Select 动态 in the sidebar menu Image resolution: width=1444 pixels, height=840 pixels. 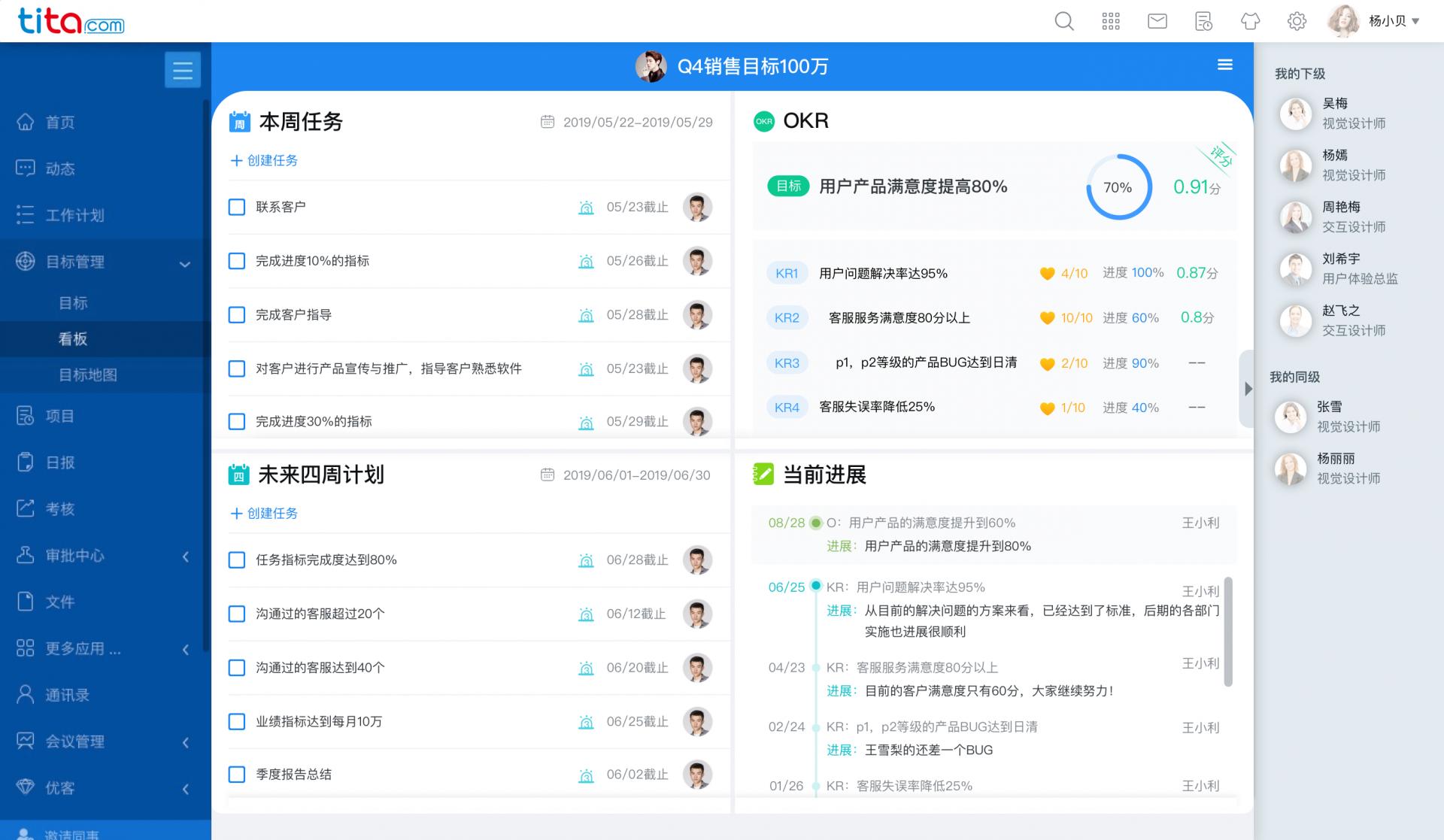(x=60, y=168)
